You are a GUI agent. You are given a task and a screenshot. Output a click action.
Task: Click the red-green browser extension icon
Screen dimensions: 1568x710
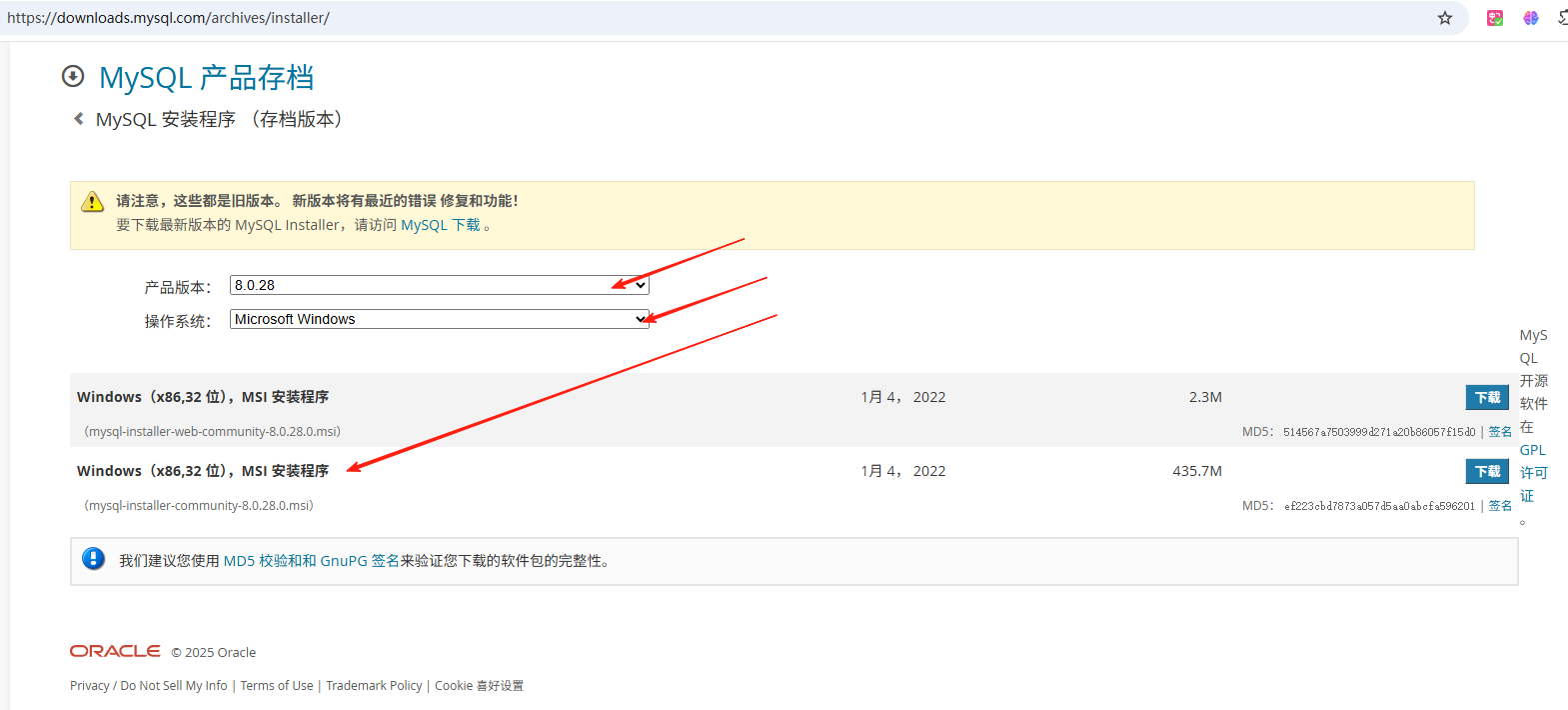1495,18
